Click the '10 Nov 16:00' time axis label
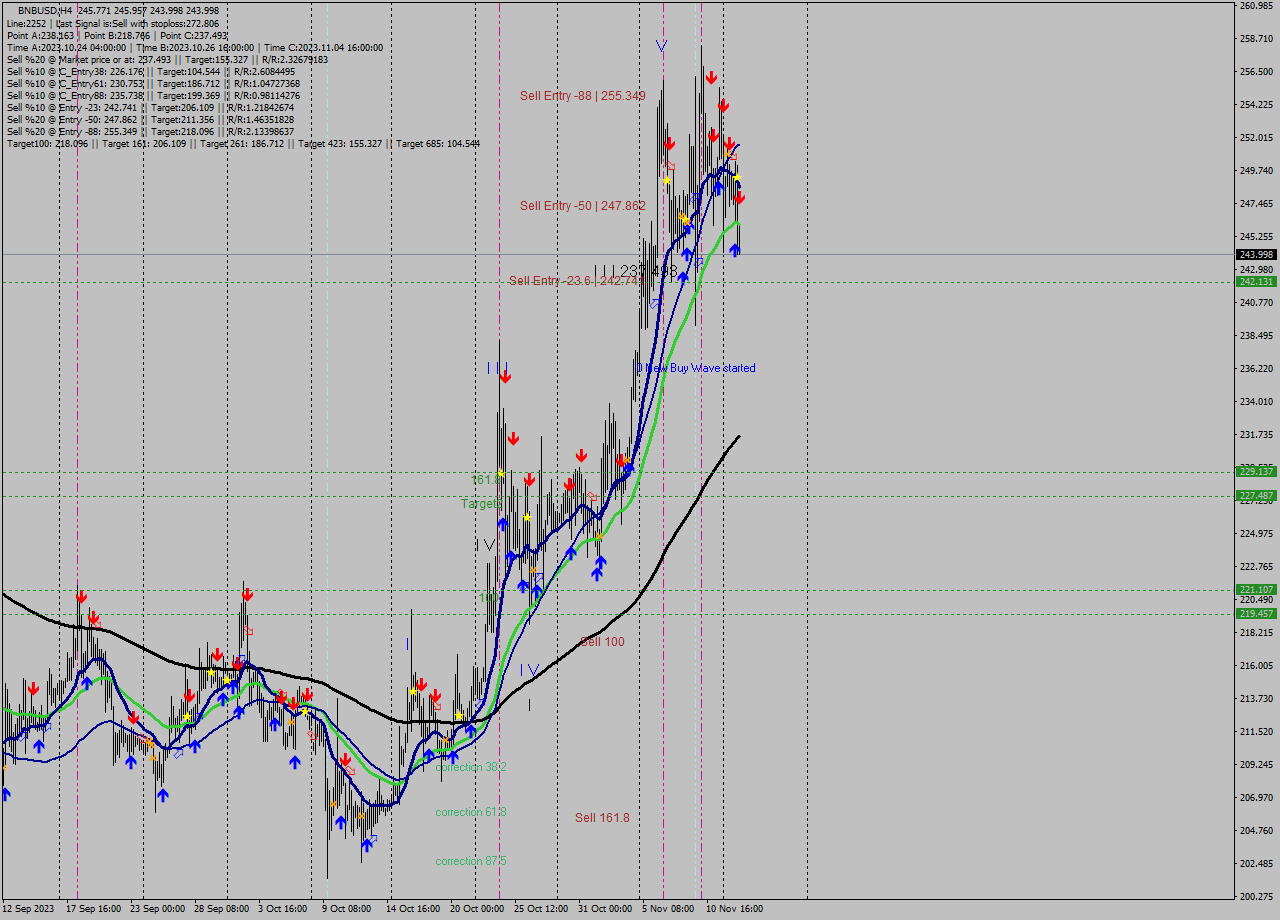Screen dimensions: 1280x920 pyautogui.click(x=734, y=909)
